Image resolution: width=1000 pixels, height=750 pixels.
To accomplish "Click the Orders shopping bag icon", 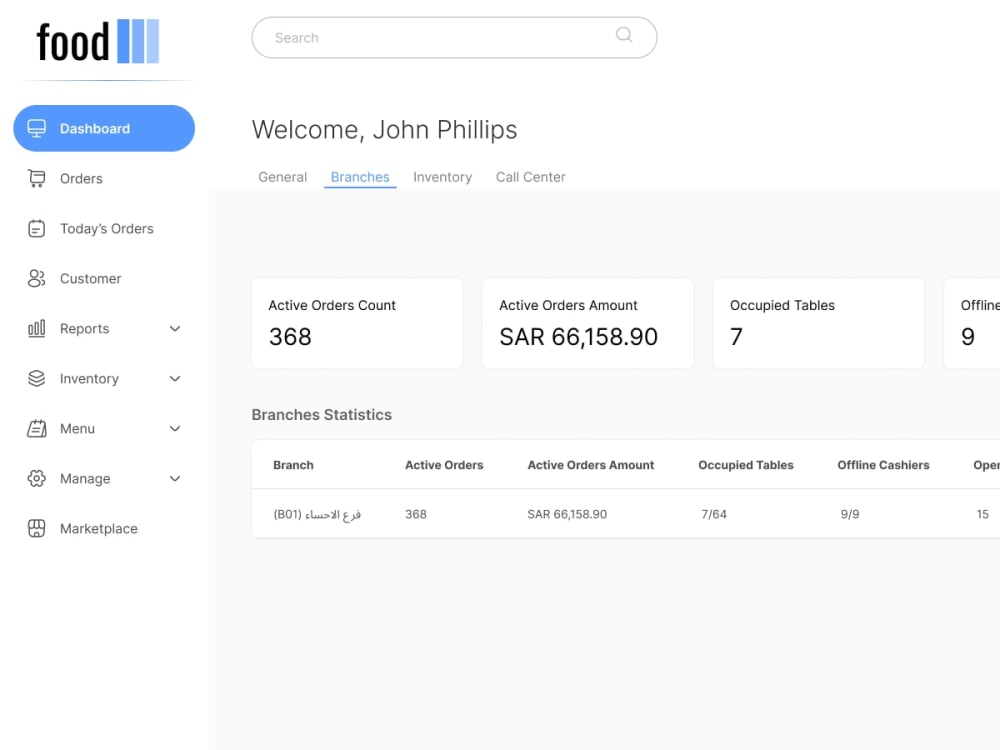I will coord(37,178).
